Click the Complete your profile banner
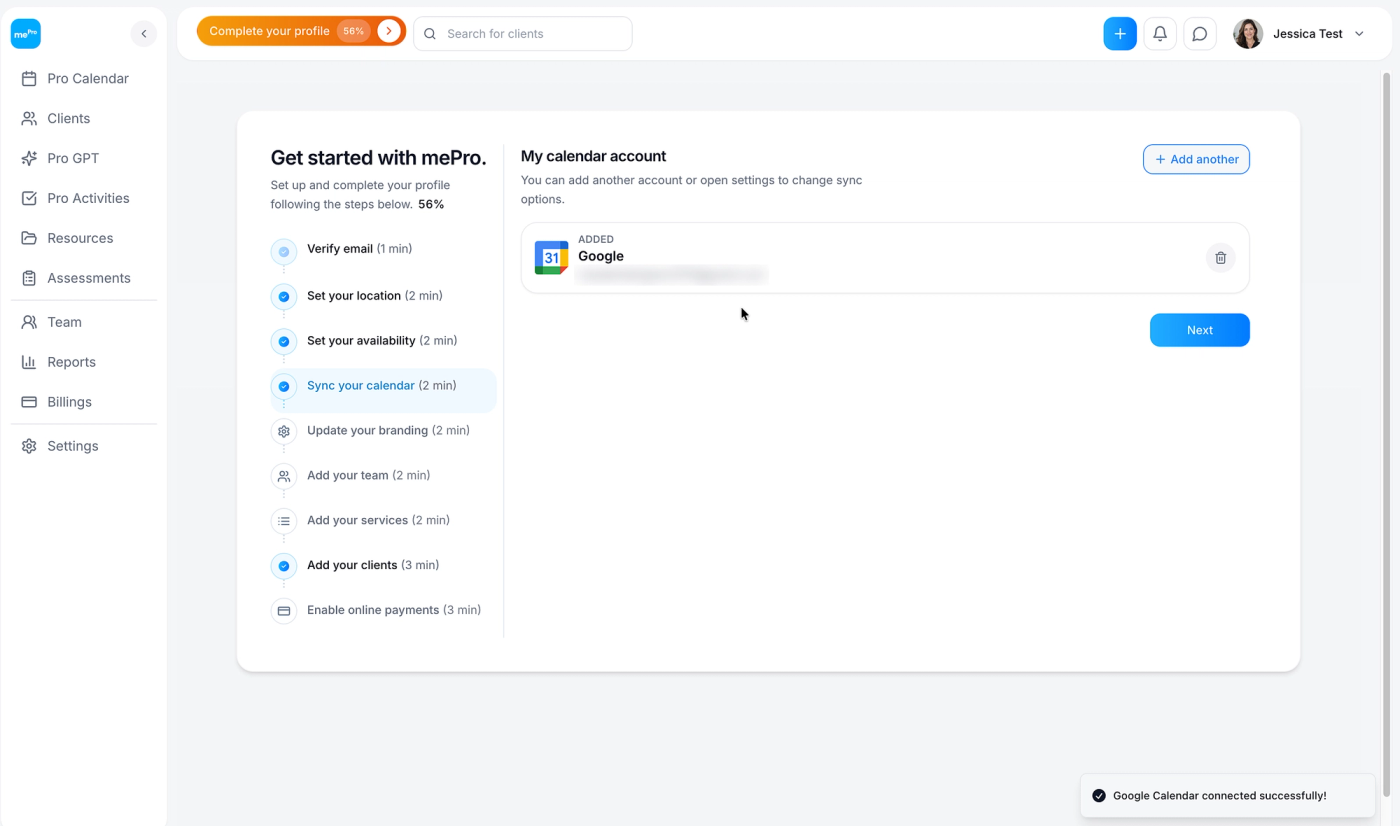This screenshot has width=1400, height=826. tap(301, 31)
